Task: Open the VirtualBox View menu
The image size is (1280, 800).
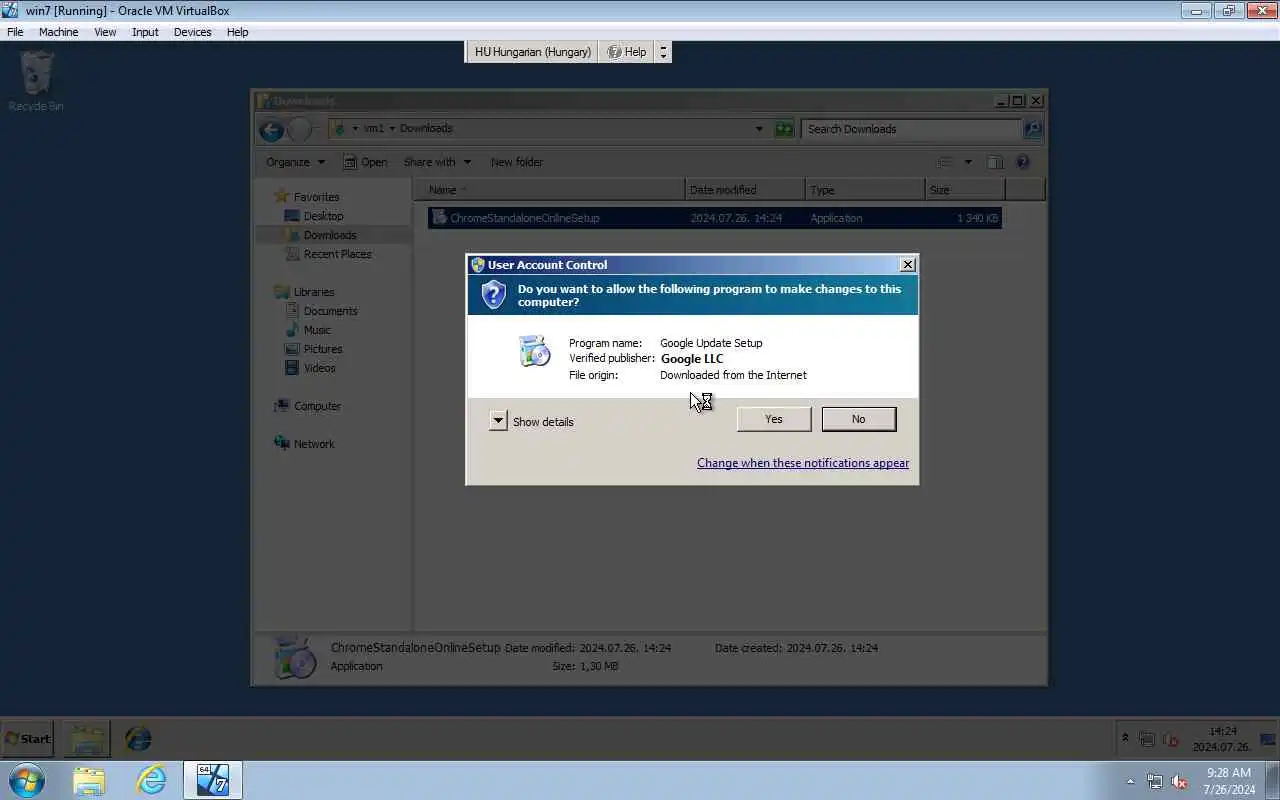Action: (105, 32)
